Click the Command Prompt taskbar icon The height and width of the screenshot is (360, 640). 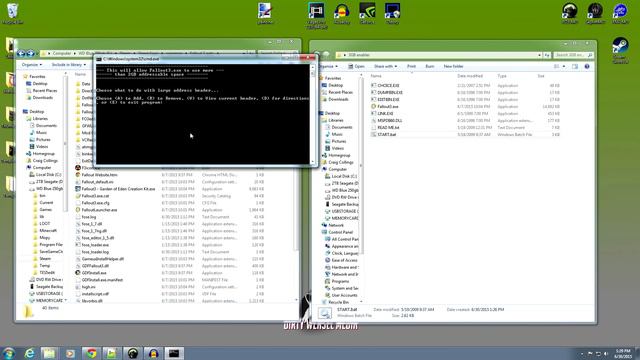tap(174, 353)
